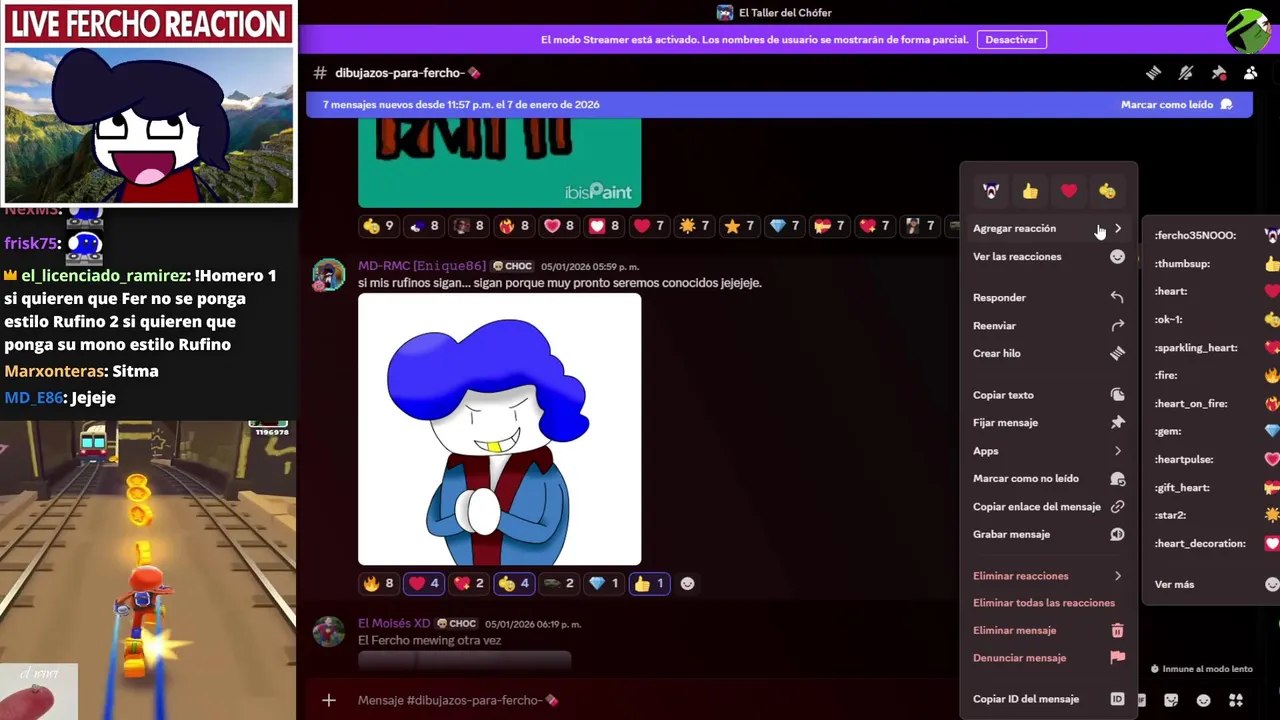The image size is (1280, 720).
Task: Toggle gem 7 reaction on ibisPaint message
Action: [784, 226]
